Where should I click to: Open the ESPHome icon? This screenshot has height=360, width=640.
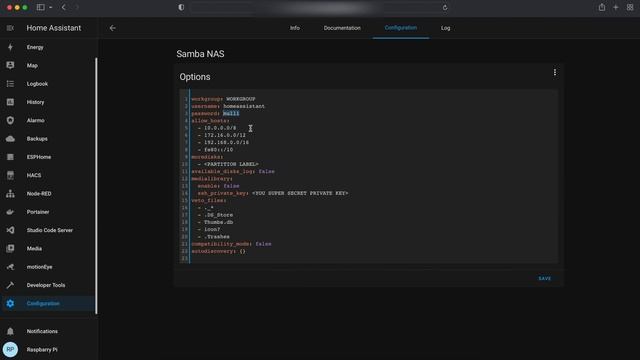pos(10,157)
